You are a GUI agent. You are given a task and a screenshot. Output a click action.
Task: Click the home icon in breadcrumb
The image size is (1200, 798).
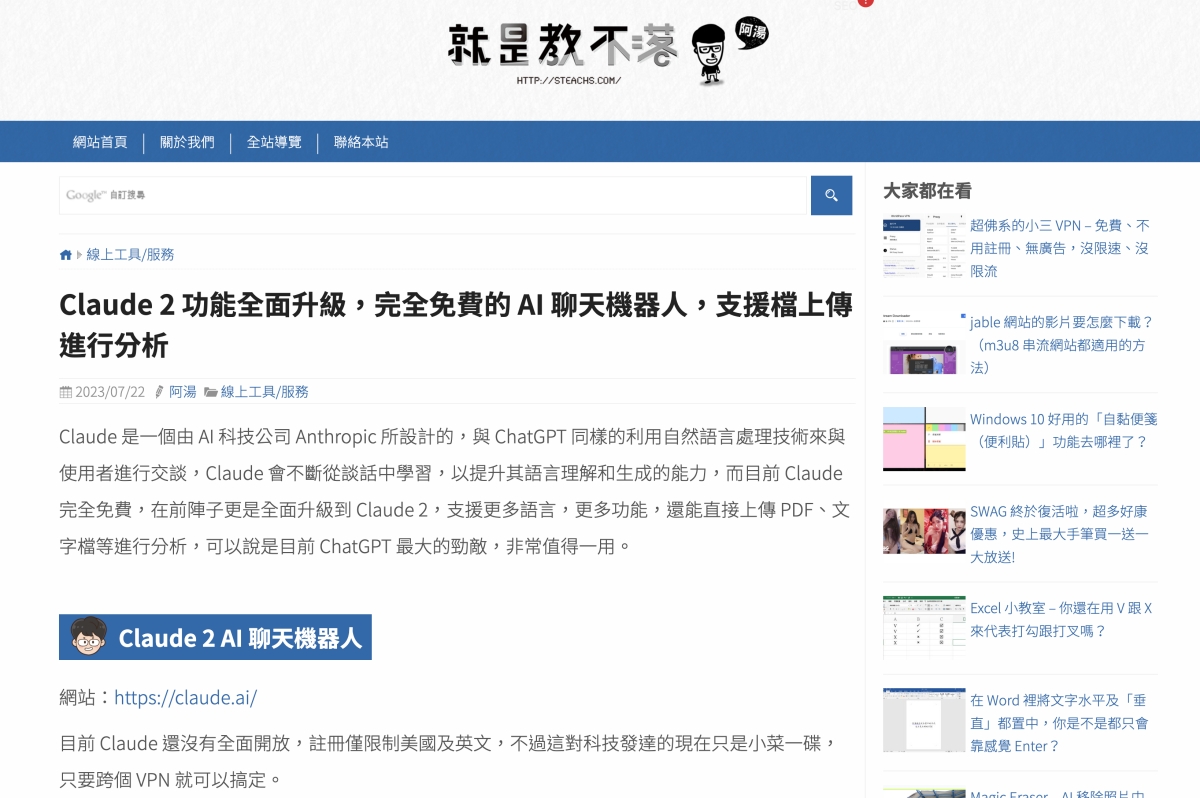point(66,255)
